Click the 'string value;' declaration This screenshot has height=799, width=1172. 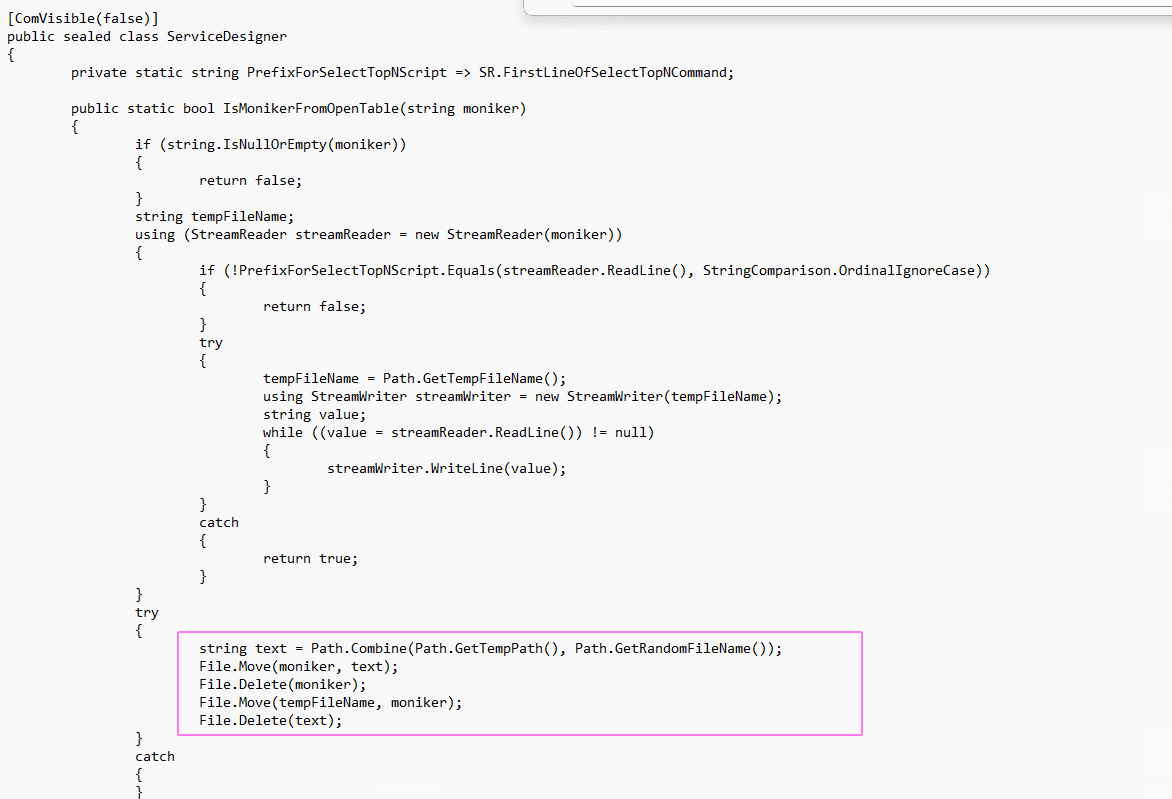[x=315, y=415]
